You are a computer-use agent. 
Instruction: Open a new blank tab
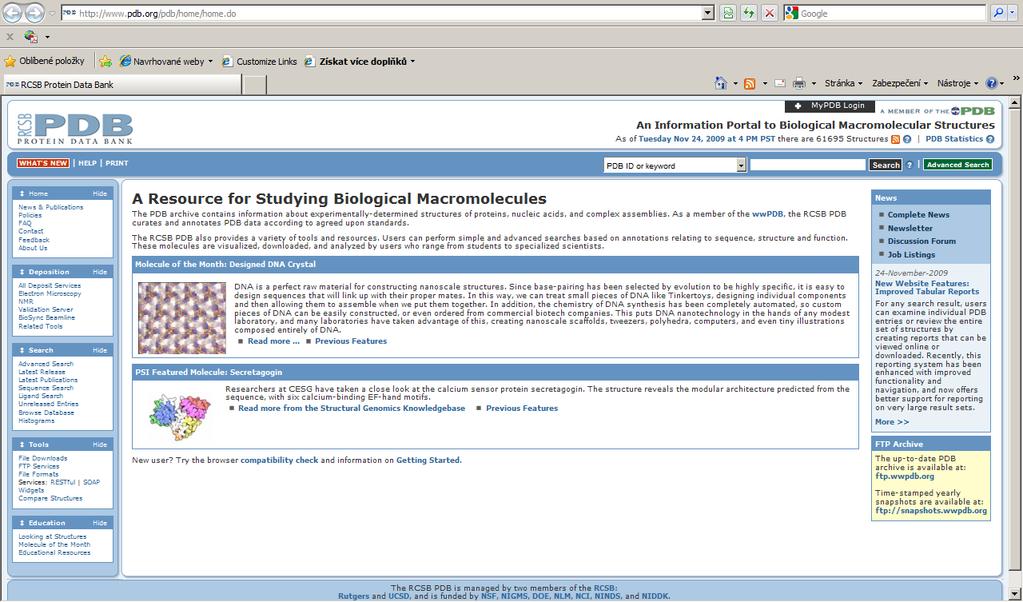tap(254, 84)
